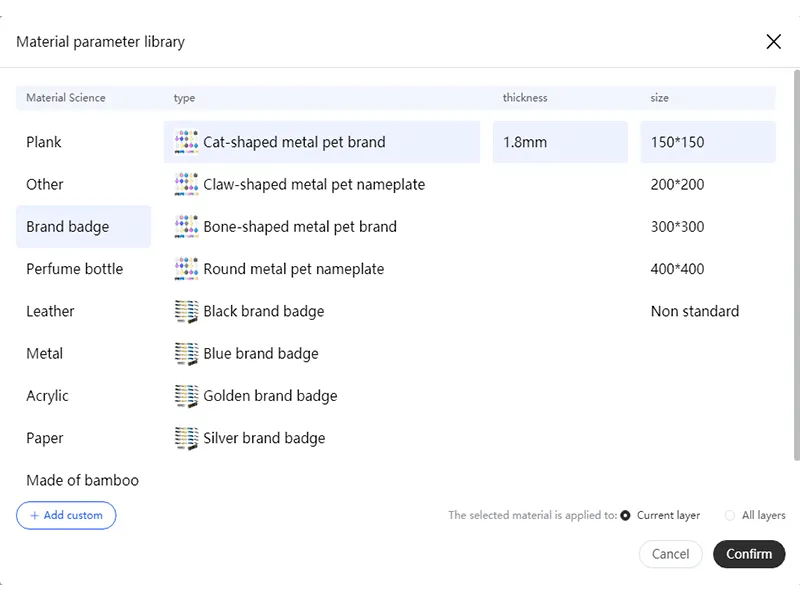The image size is (800, 600).
Task: Click the Silver brand badge icon
Action: [186, 438]
